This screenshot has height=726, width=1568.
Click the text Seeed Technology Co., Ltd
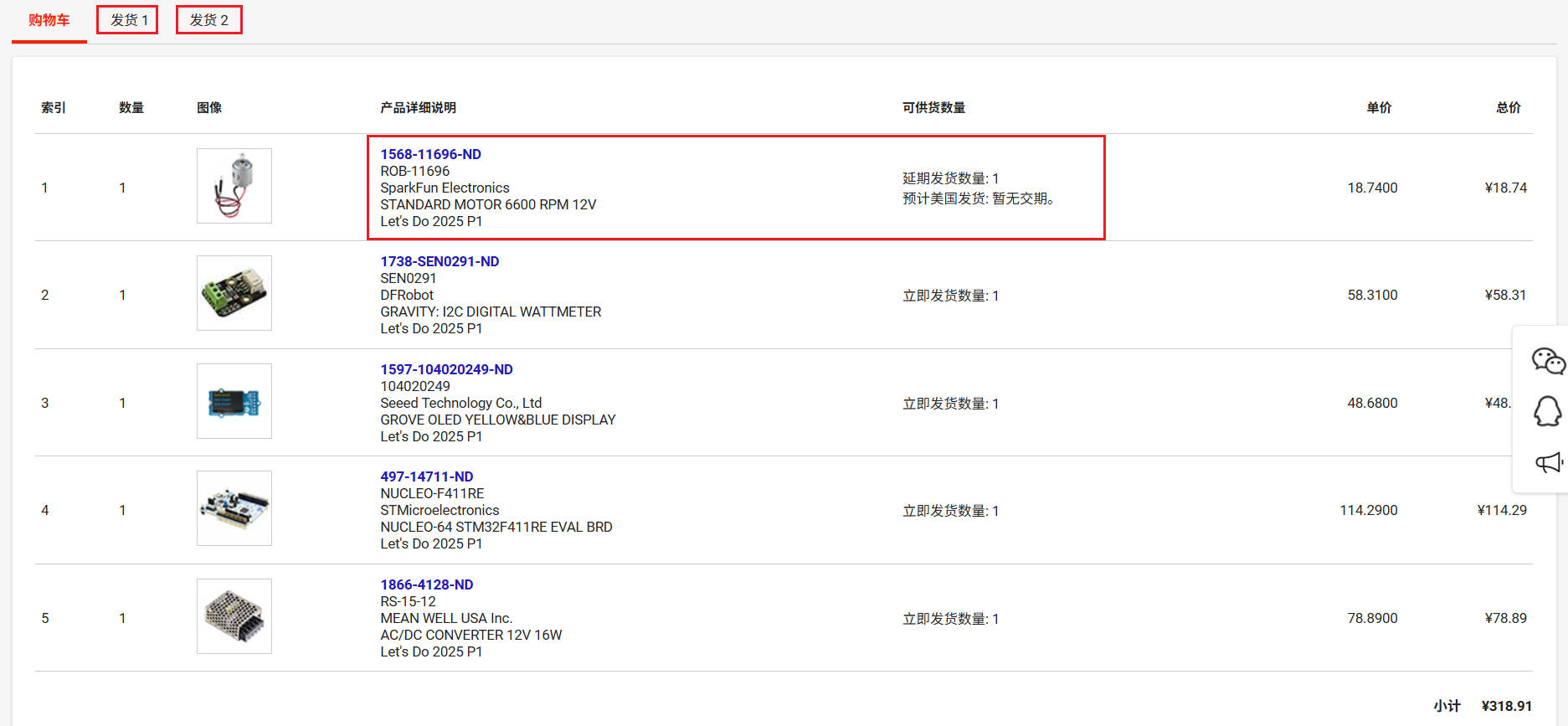(x=460, y=403)
